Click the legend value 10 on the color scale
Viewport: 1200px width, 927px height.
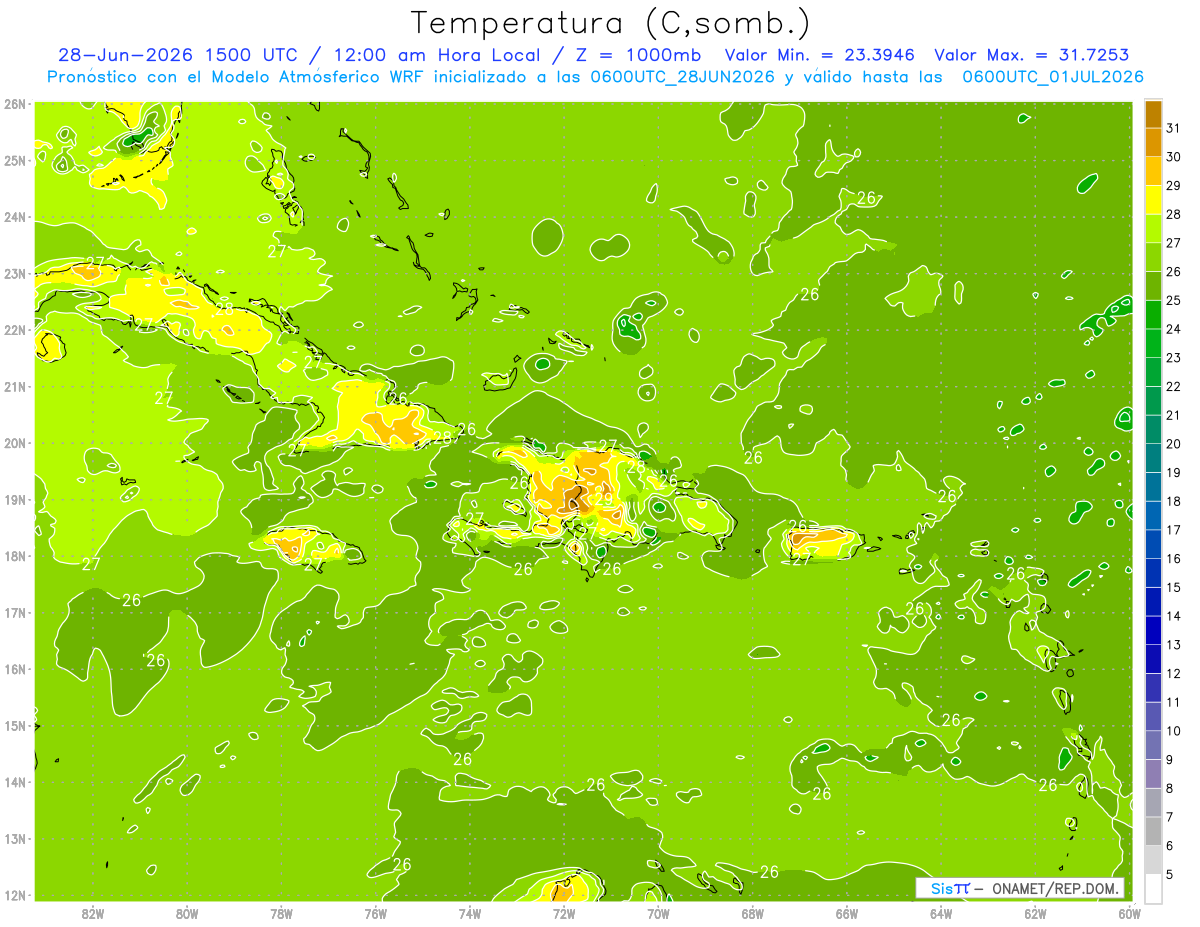pyautogui.click(x=1173, y=732)
